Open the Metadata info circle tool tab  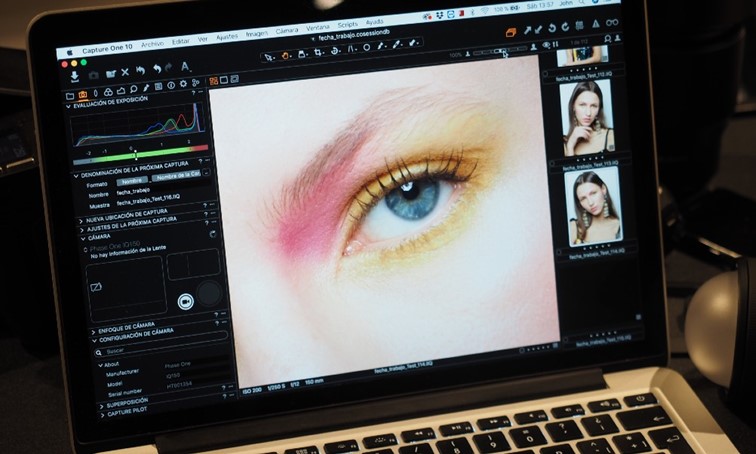pyautogui.click(x=171, y=85)
